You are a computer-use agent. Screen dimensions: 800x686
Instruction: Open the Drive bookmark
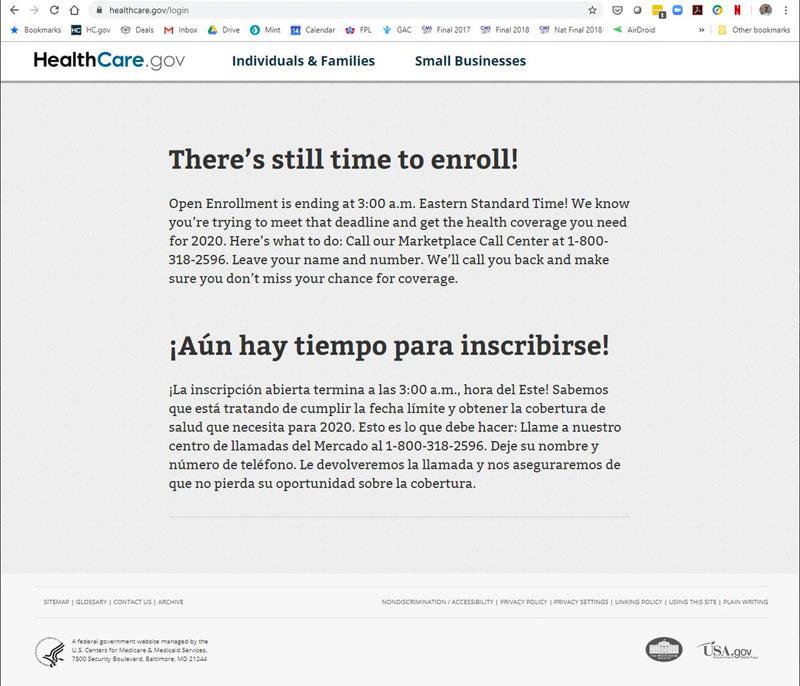pyautogui.click(x=223, y=30)
